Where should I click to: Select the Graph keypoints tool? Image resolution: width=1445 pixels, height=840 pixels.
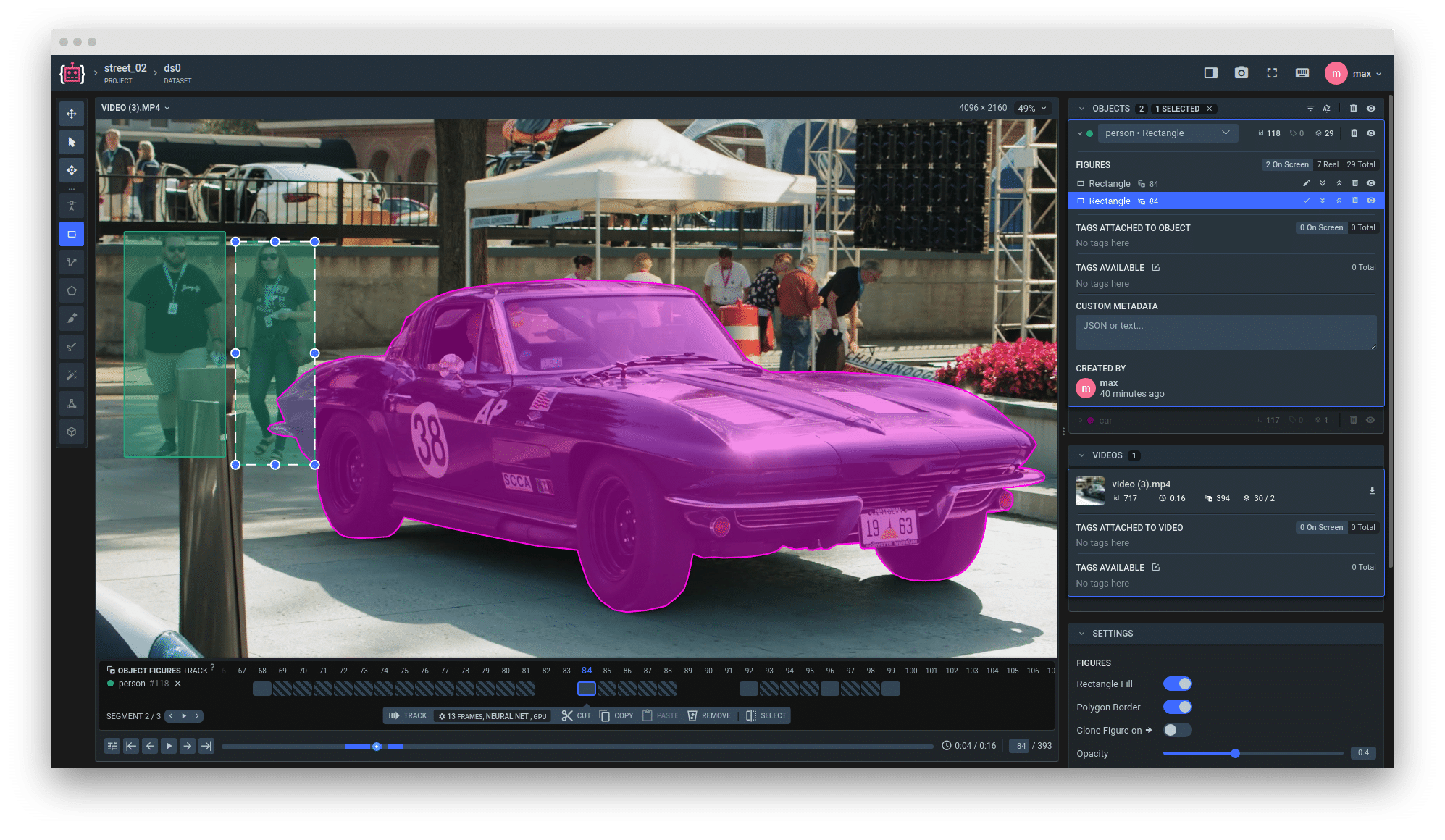(x=72, y=403)
